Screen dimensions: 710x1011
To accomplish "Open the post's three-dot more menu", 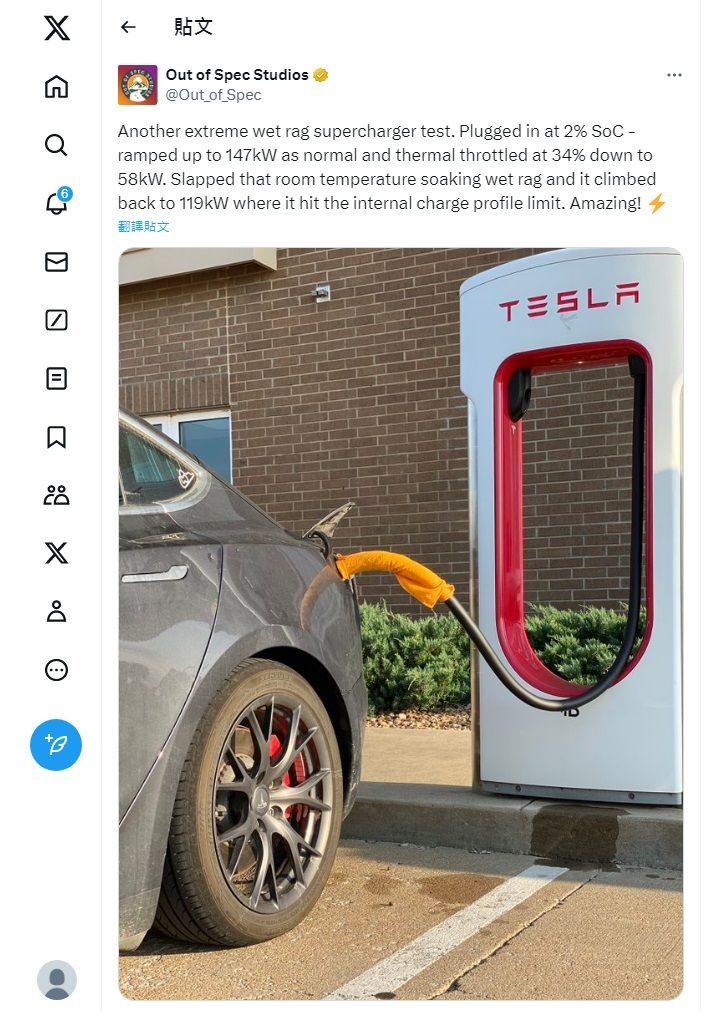I will tap(675, 75).
